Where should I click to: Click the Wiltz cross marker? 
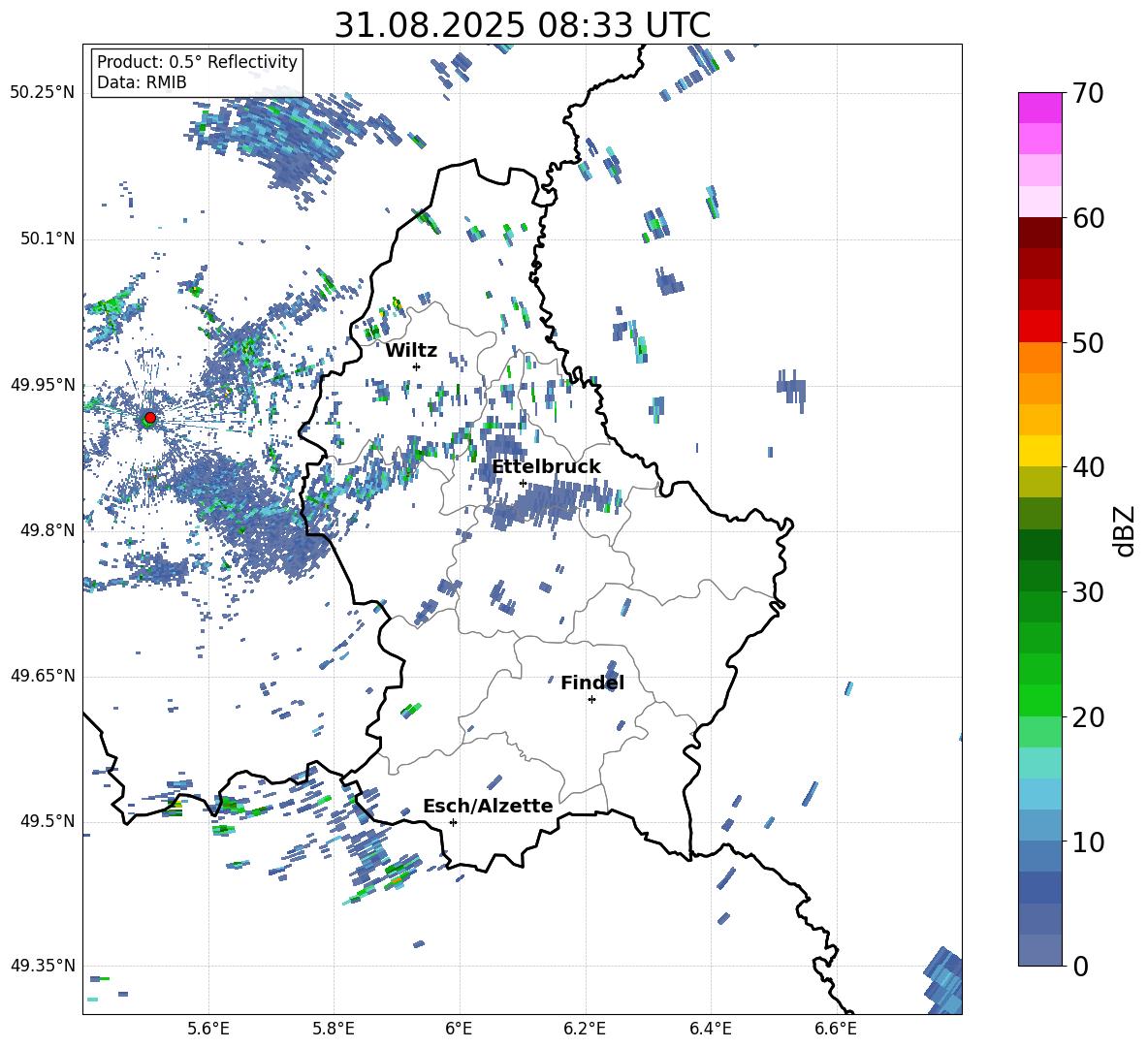click(x=417, y=366)
